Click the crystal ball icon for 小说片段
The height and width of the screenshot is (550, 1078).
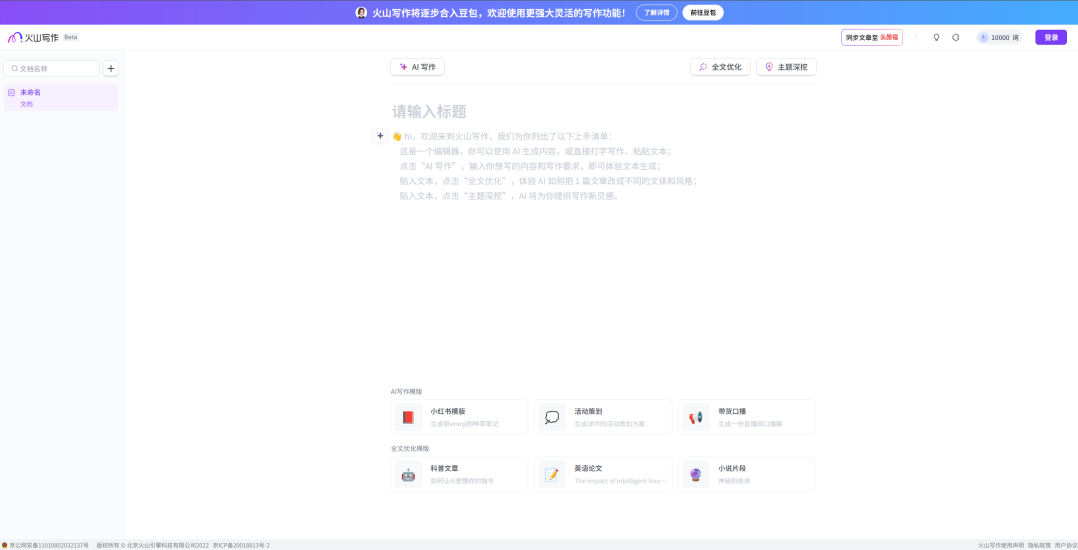[x=696, y=474]
